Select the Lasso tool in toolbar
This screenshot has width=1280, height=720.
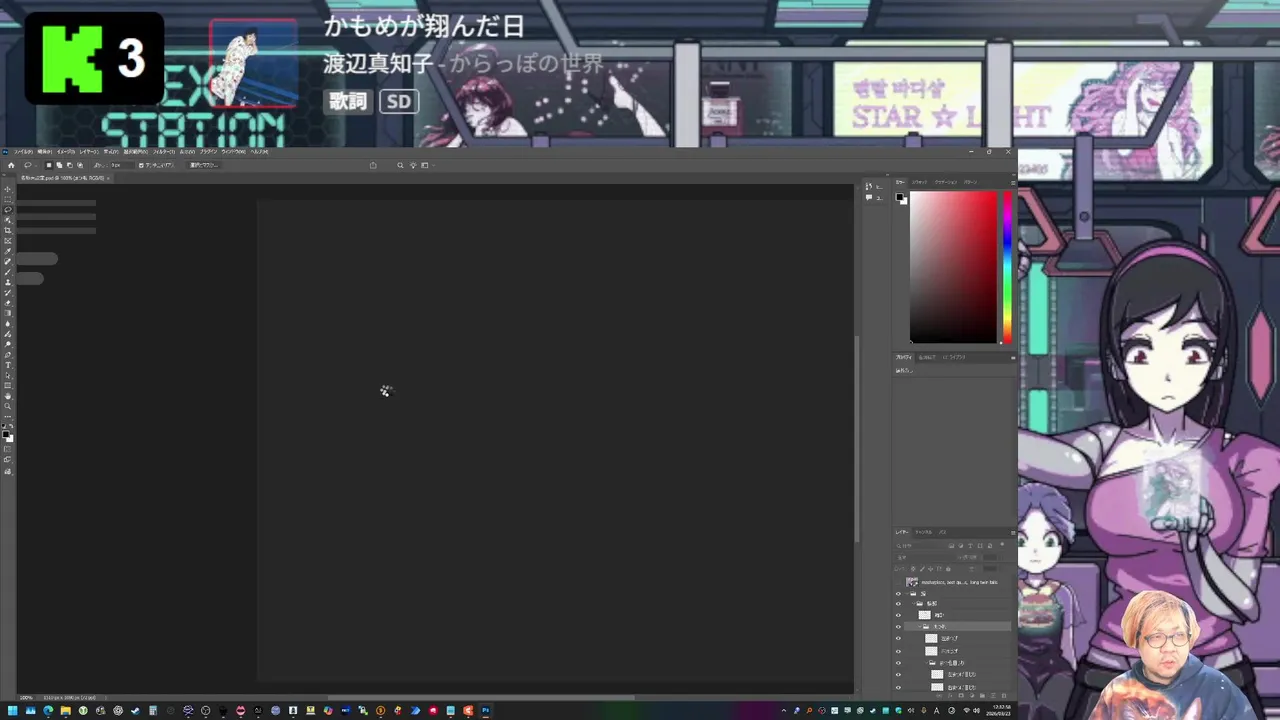click(8, 209)
